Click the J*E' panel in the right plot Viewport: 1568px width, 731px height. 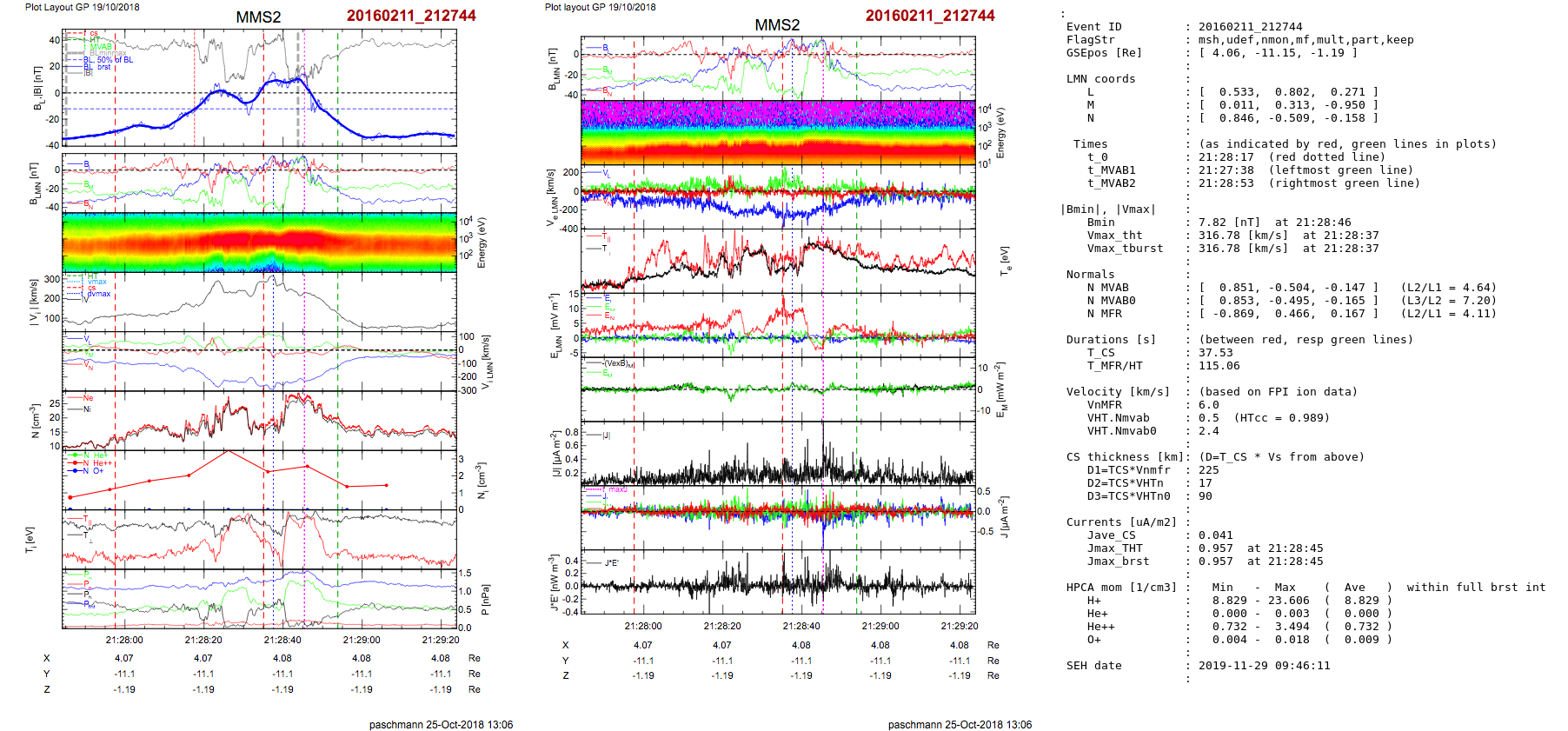pos(777,582)
